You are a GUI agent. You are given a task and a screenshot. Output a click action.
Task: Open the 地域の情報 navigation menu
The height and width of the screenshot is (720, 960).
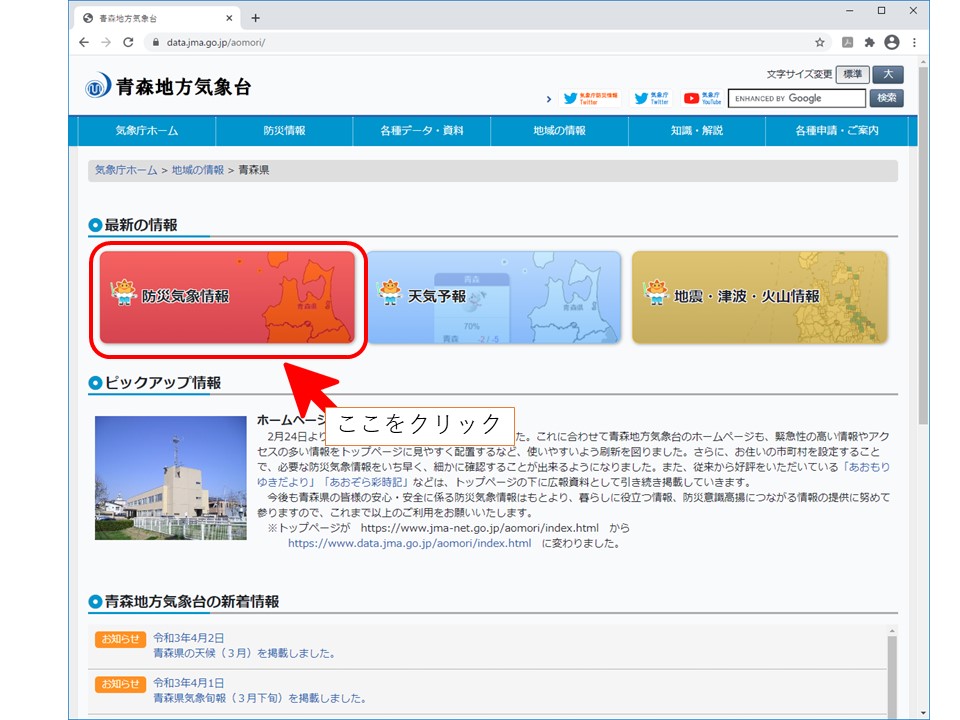tap(560, 130)
